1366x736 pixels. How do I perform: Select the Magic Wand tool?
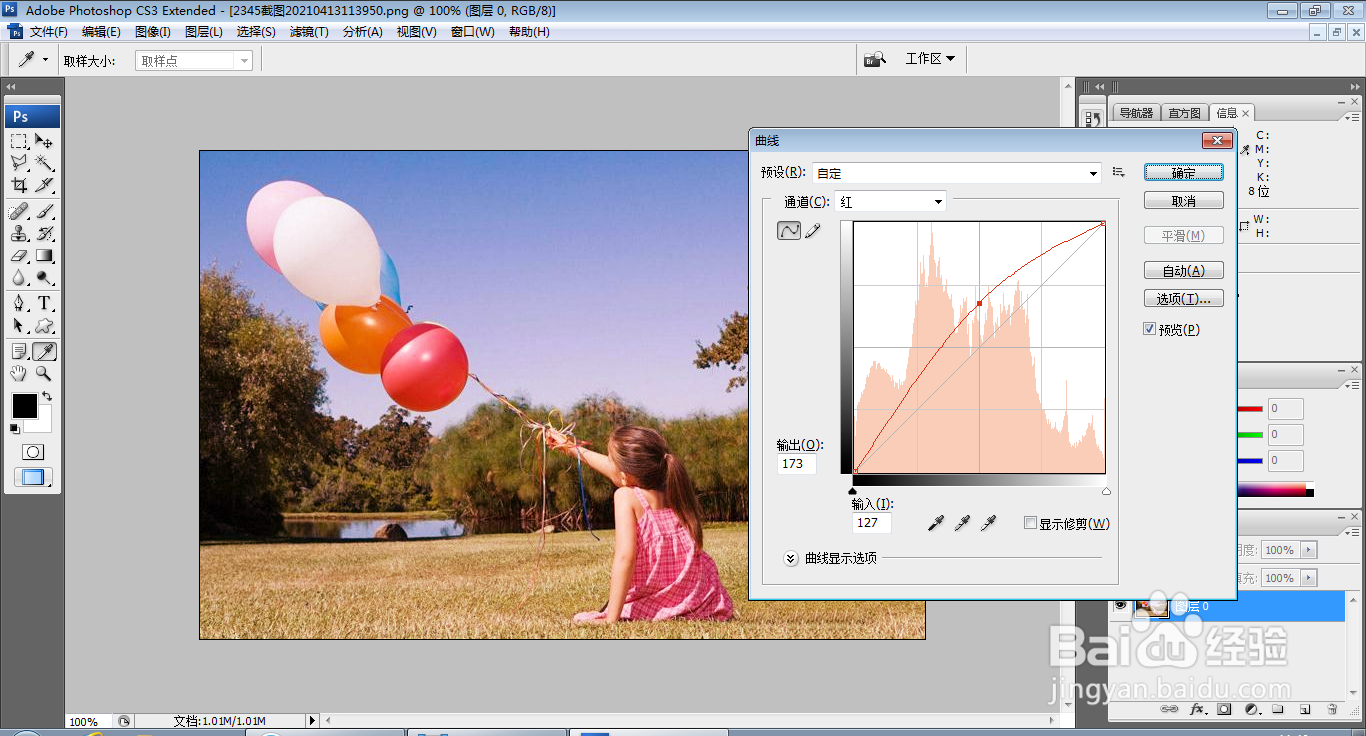click(x=44, y=163)
